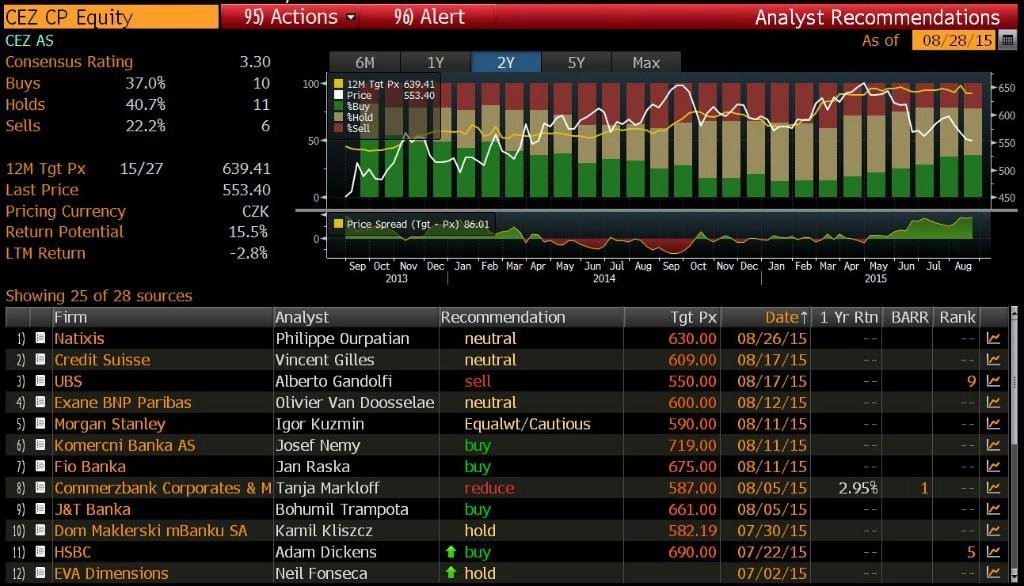Viewport: 1024px width, 586px height.
Task: Switch chart range to 6M
Action: click(365, 63)
